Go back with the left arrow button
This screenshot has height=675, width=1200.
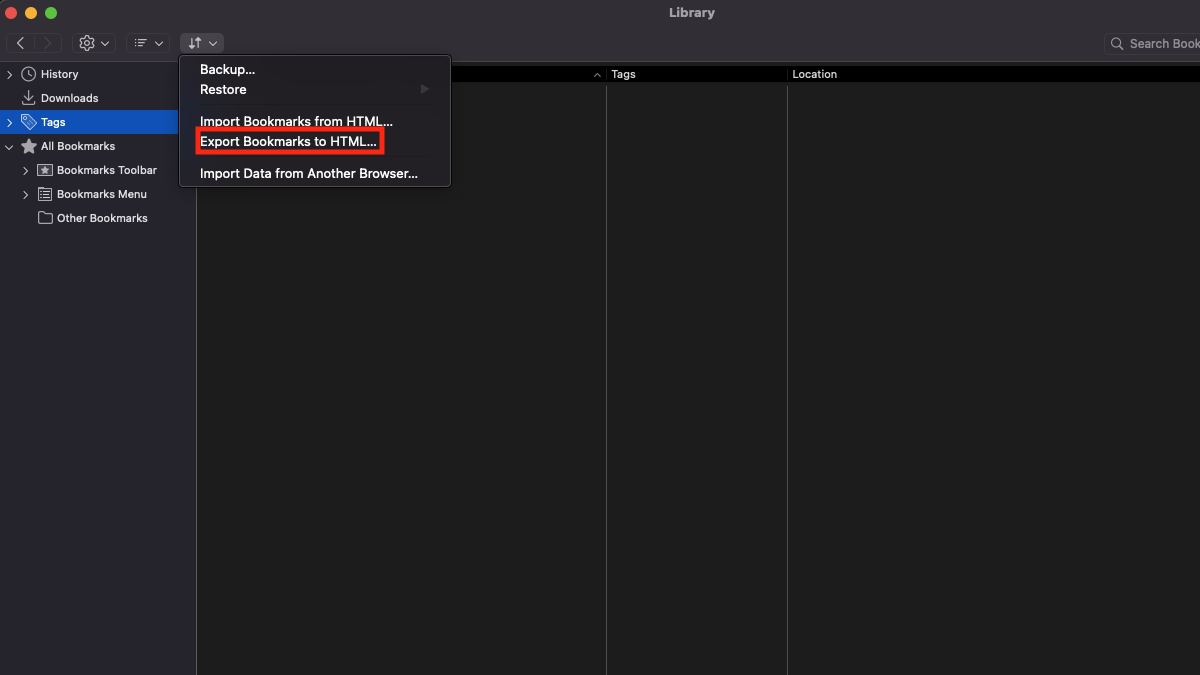click(21, 43)
